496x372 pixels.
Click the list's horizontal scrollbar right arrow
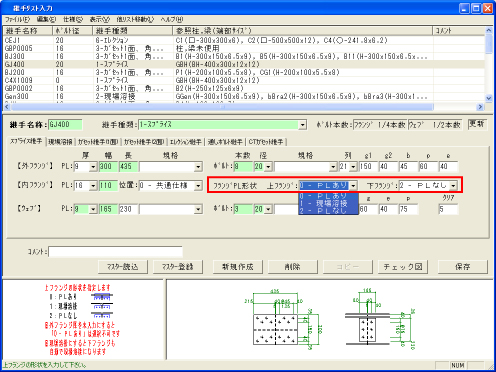[480, 107]
